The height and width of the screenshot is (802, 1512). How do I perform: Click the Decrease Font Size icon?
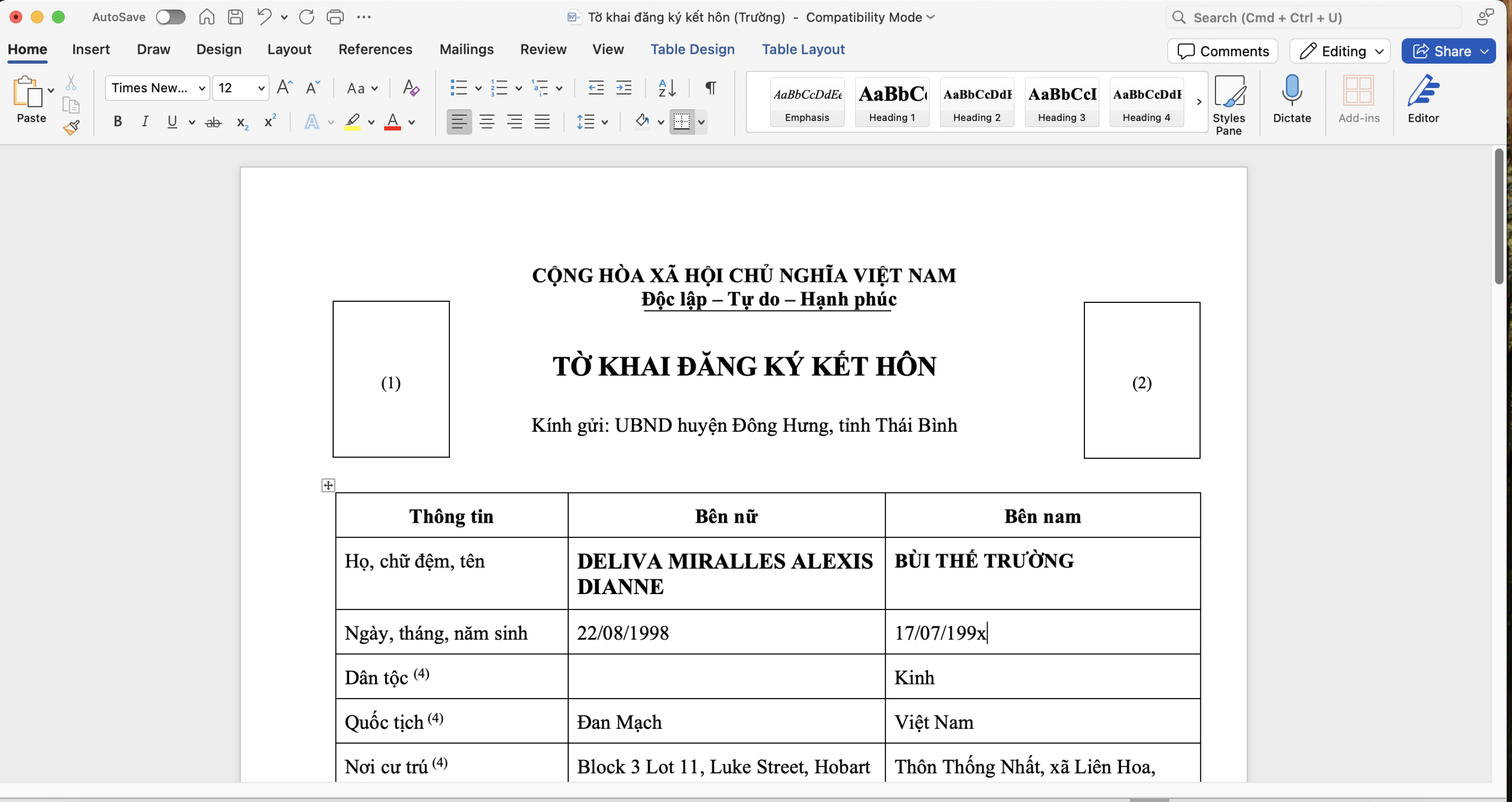312,87
